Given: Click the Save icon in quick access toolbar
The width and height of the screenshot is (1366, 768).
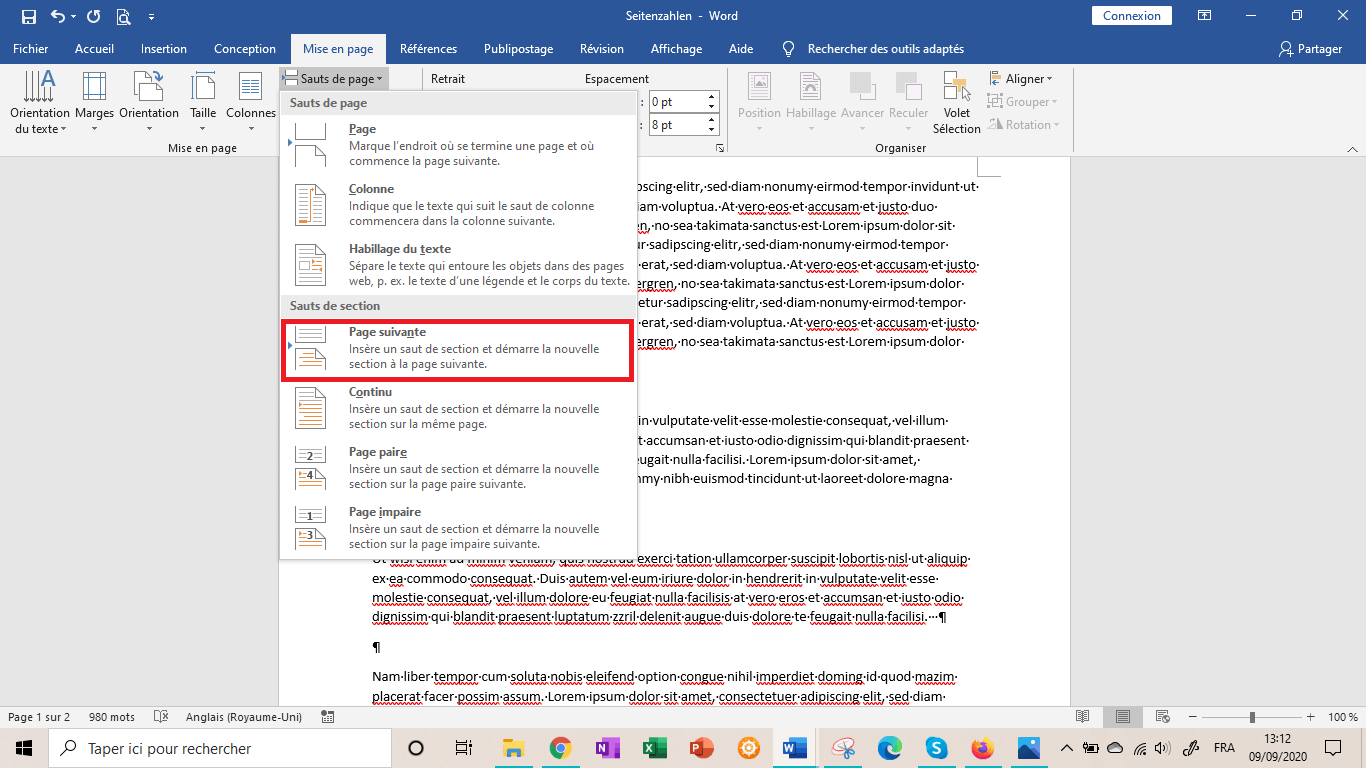Looking at the screenshot, I should (28, 16).
